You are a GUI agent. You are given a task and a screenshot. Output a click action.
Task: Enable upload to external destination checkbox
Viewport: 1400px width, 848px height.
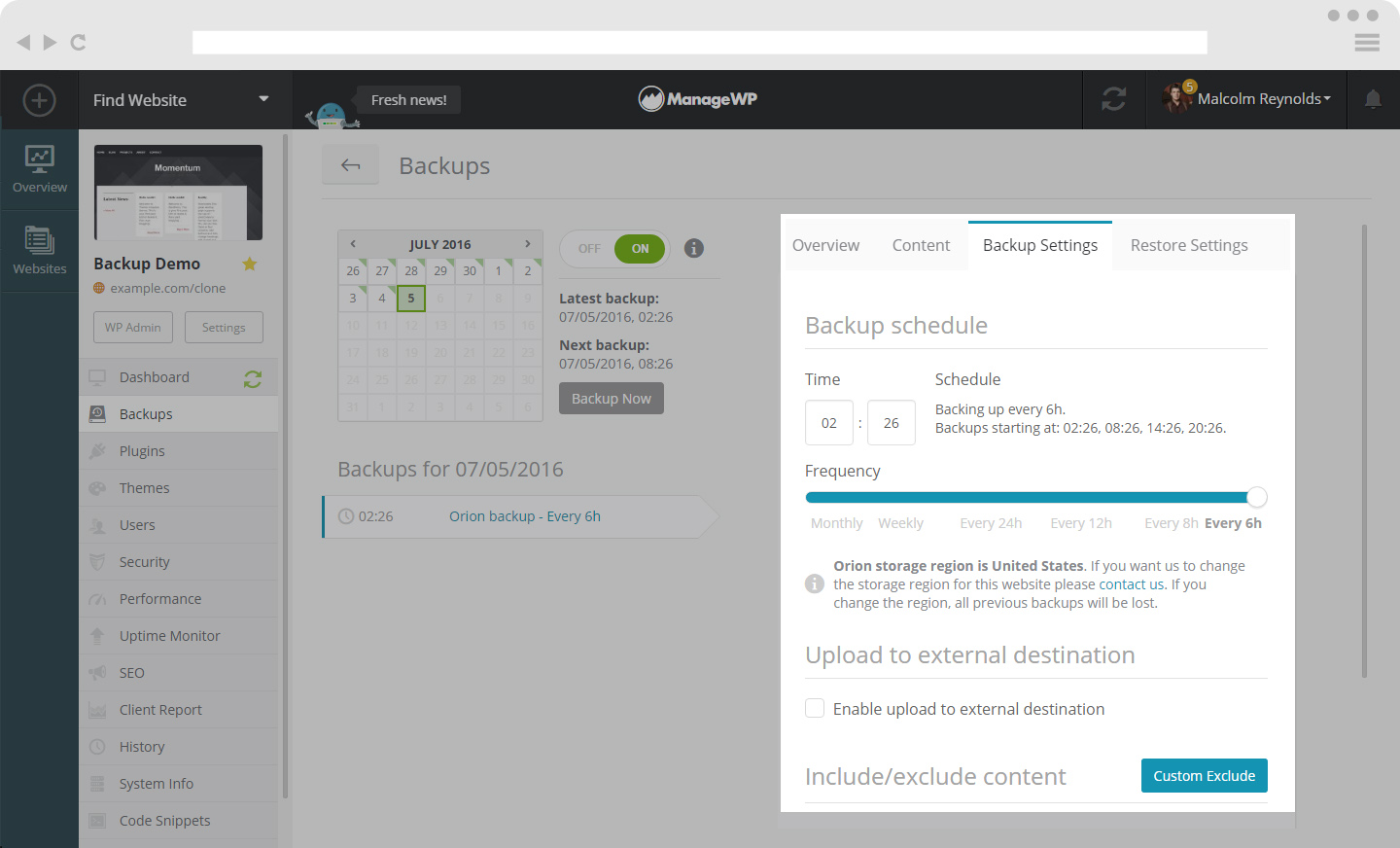click(x=815, y=708)
